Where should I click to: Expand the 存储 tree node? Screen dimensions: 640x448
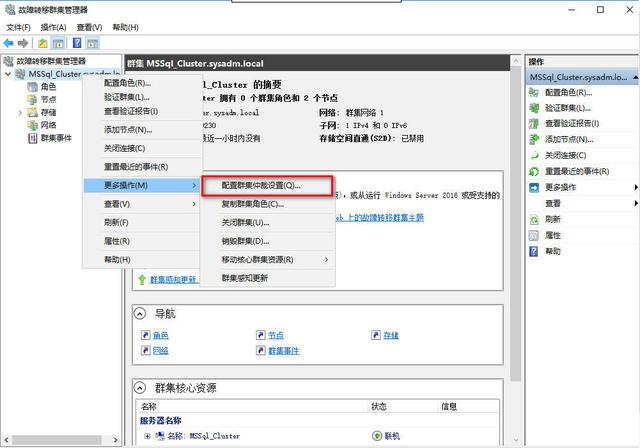19,113
